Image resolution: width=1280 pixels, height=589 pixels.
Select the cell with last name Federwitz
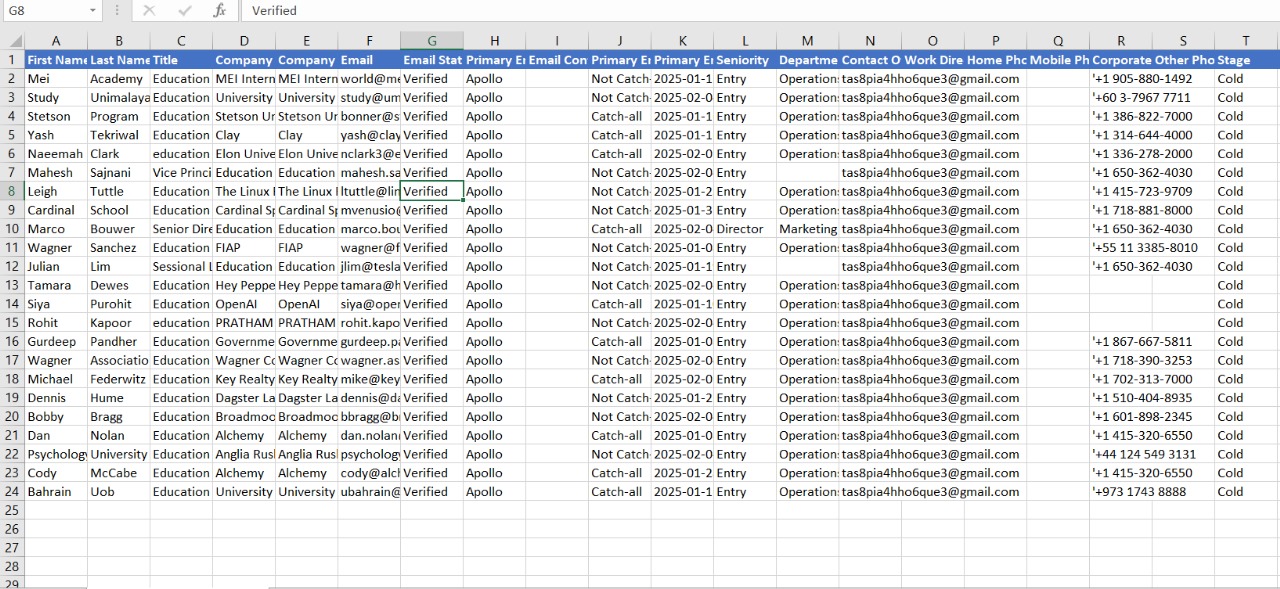coord(118,379)
